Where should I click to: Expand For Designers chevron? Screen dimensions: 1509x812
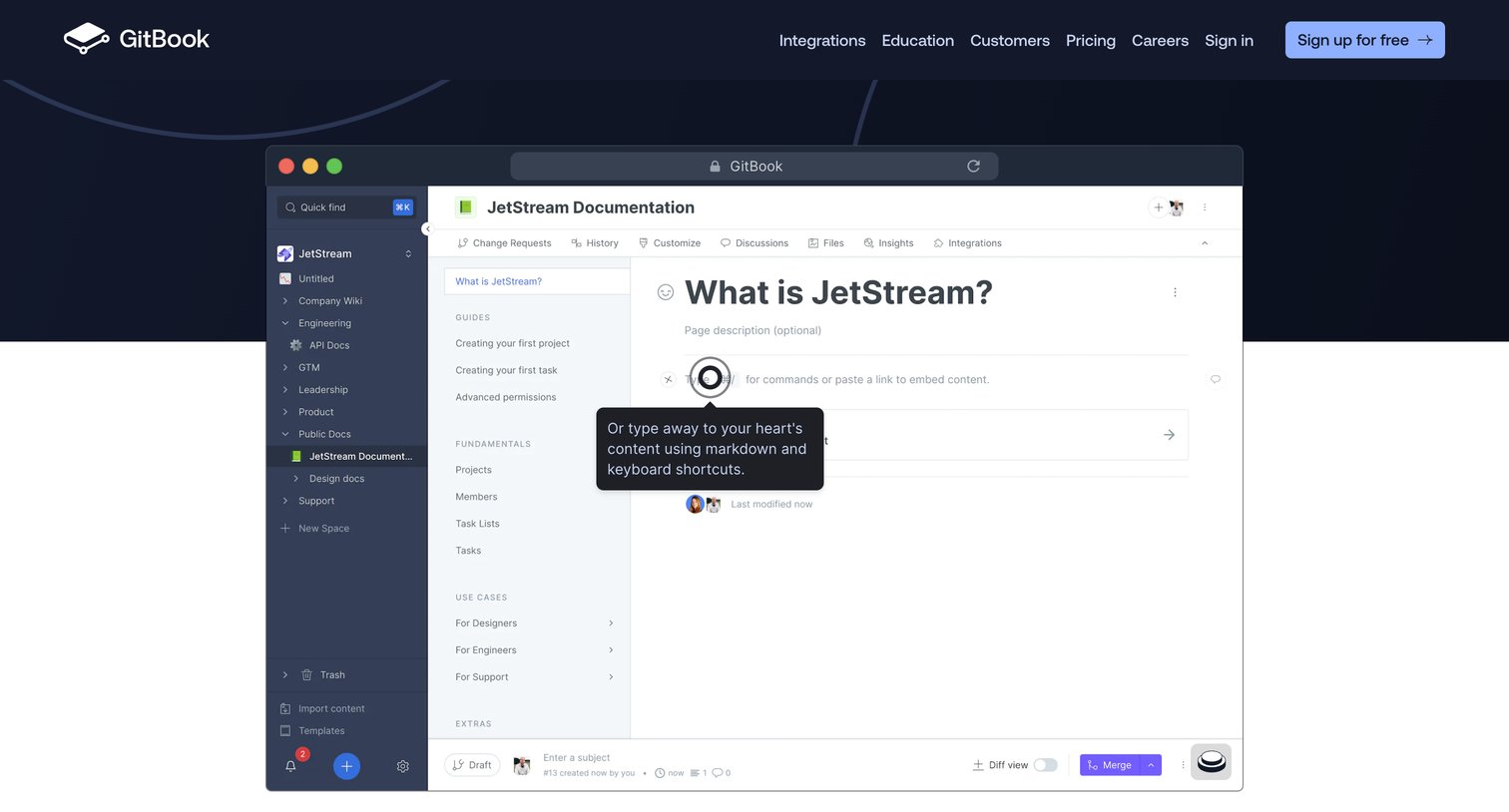point(611,623)
